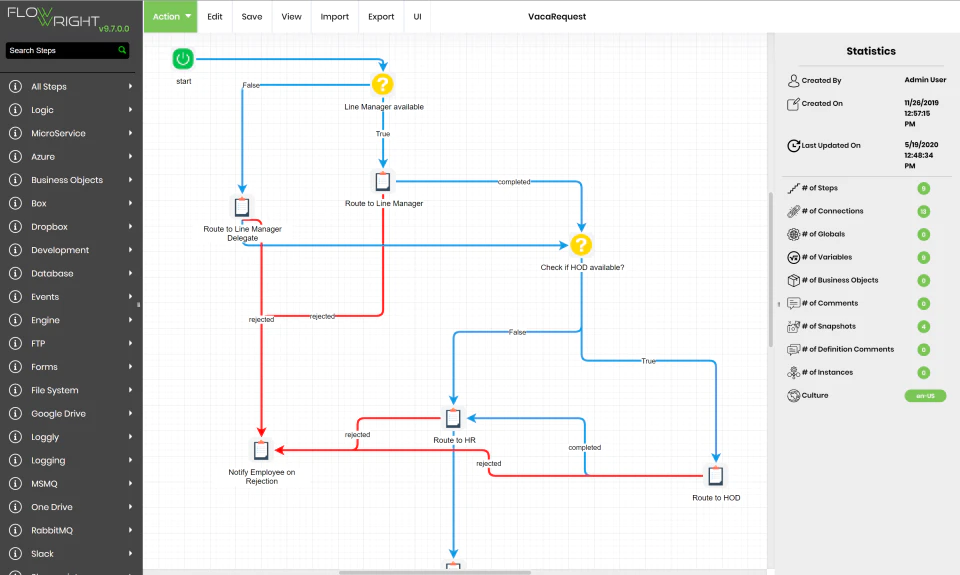Click info icon beside RabbitMQ
The height and width of the screenshot is (575, 960).
pyautogui.click(x=15, y=530)
